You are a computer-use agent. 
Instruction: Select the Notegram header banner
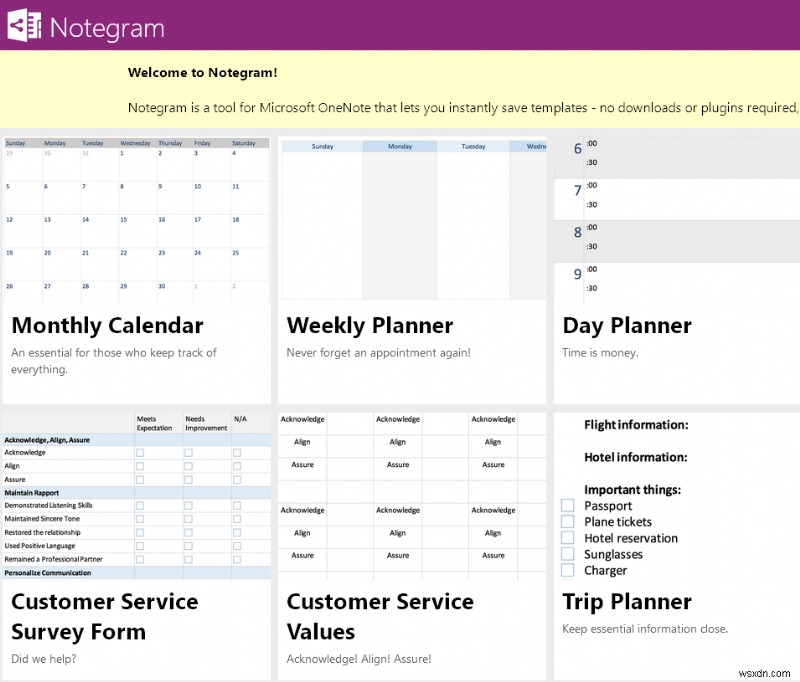(x=400, y=24)
